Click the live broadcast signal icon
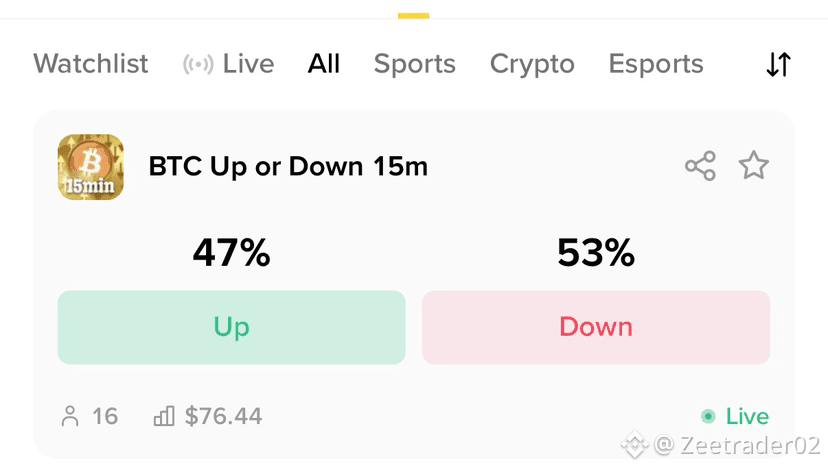828x470 pixels. pyautogui.click(x=198, y=64)
